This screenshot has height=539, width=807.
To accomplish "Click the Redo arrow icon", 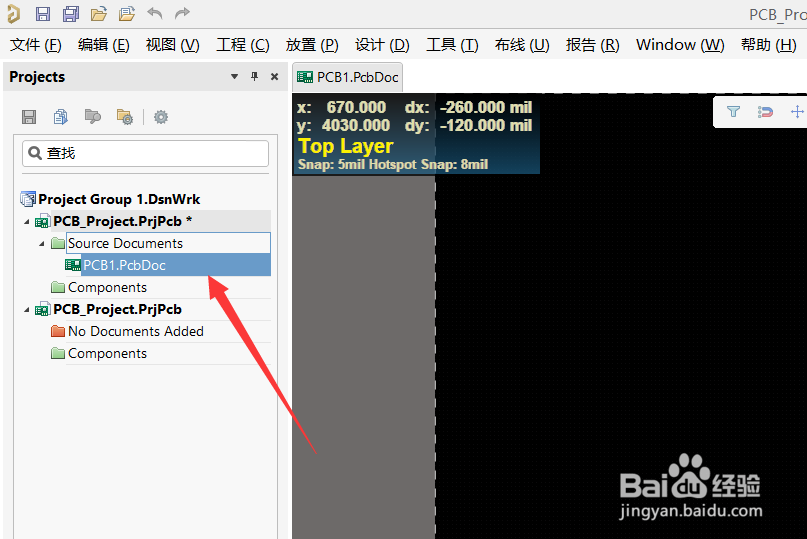I will tap(182, 13).
